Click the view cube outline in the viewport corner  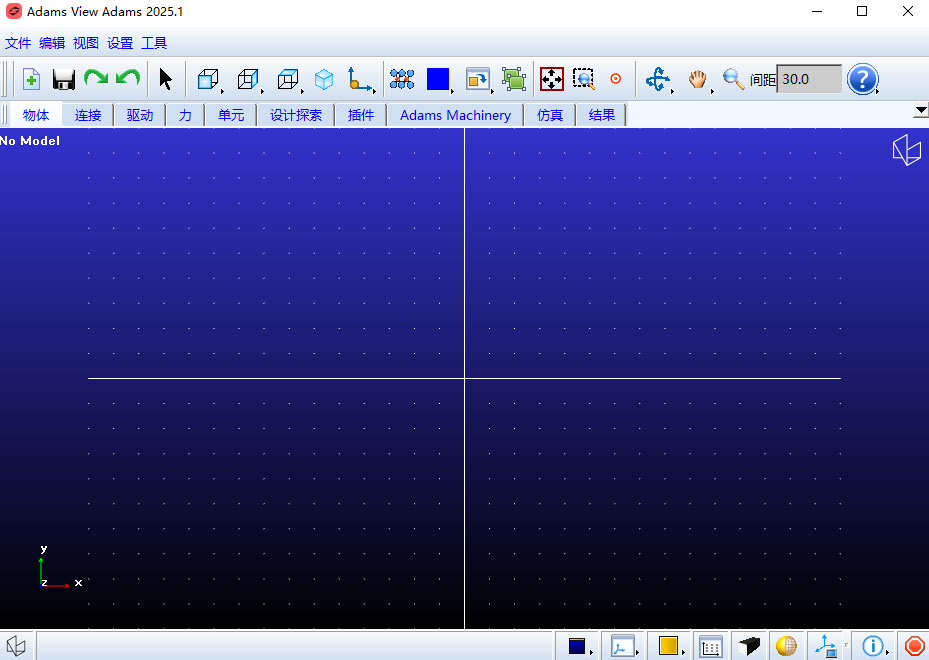[906, 149]
